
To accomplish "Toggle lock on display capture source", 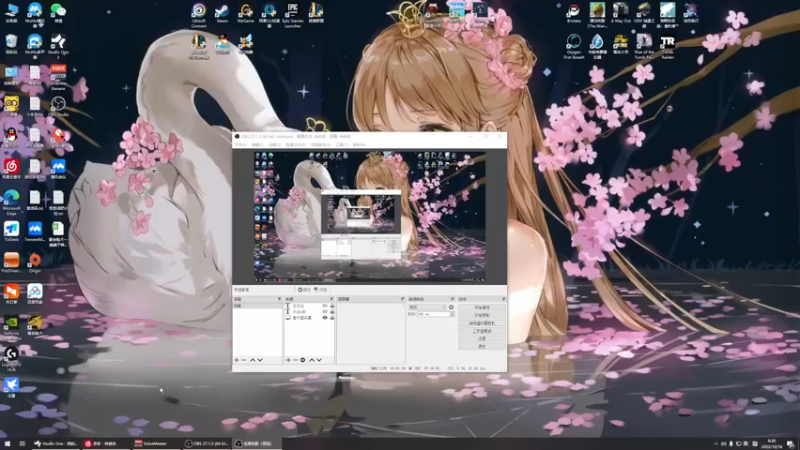I will click(332, 318).
